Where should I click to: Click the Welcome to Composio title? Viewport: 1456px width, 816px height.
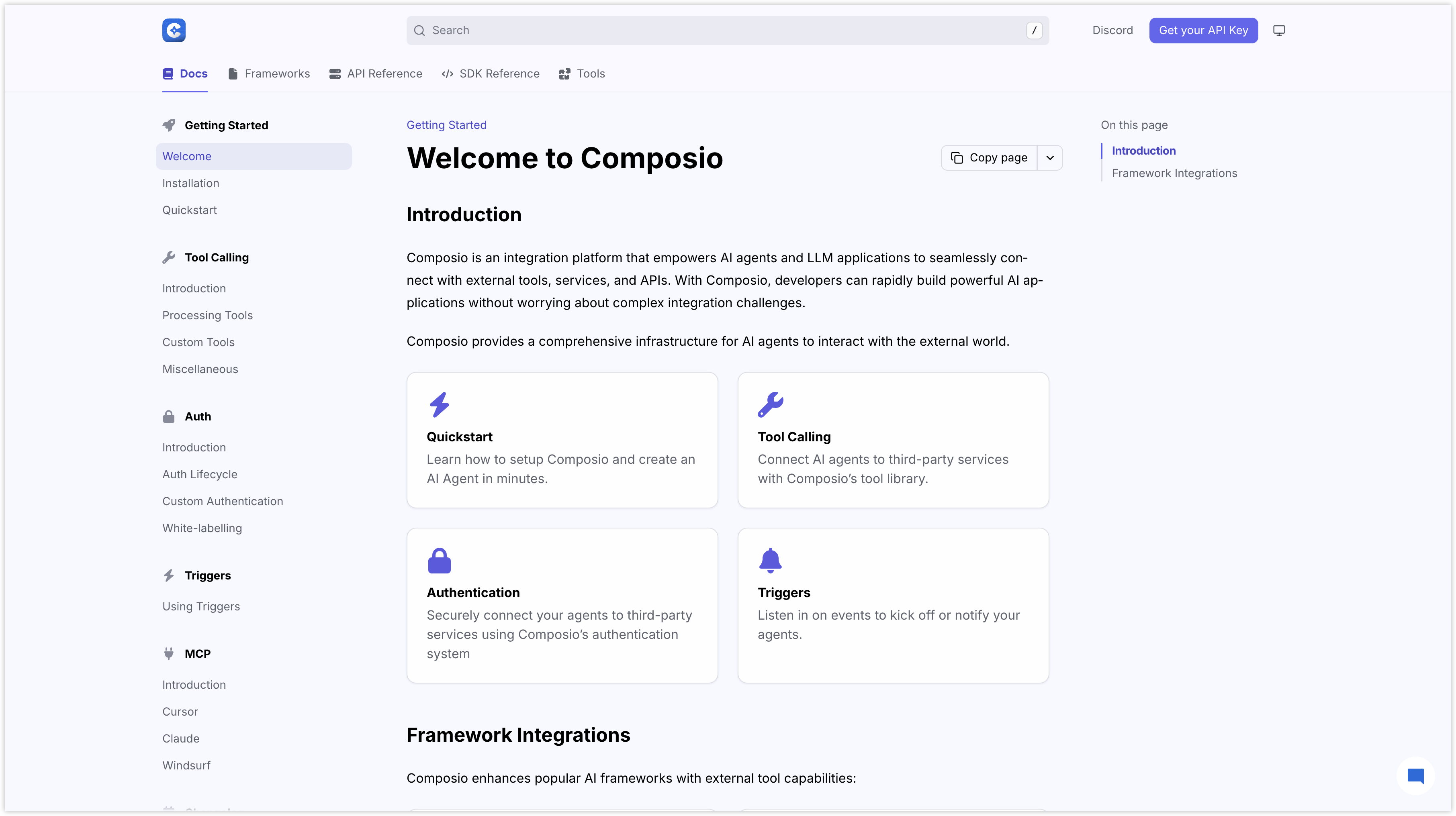coord(564,158)
